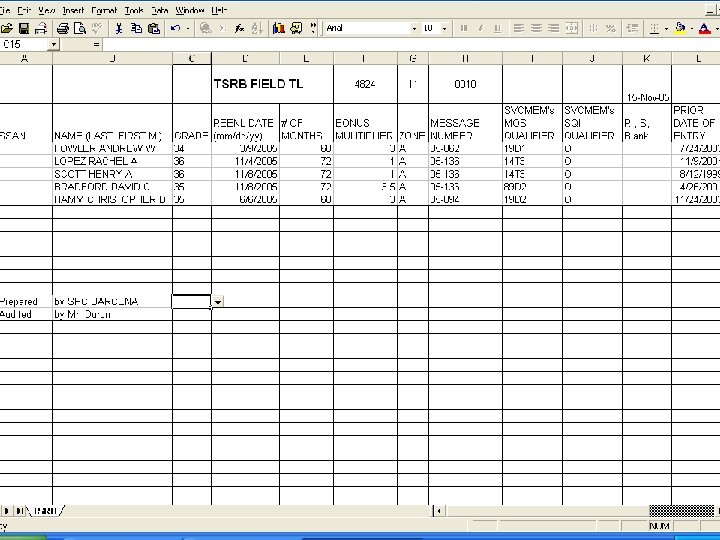Click the Undo icon

coord(175,28)
